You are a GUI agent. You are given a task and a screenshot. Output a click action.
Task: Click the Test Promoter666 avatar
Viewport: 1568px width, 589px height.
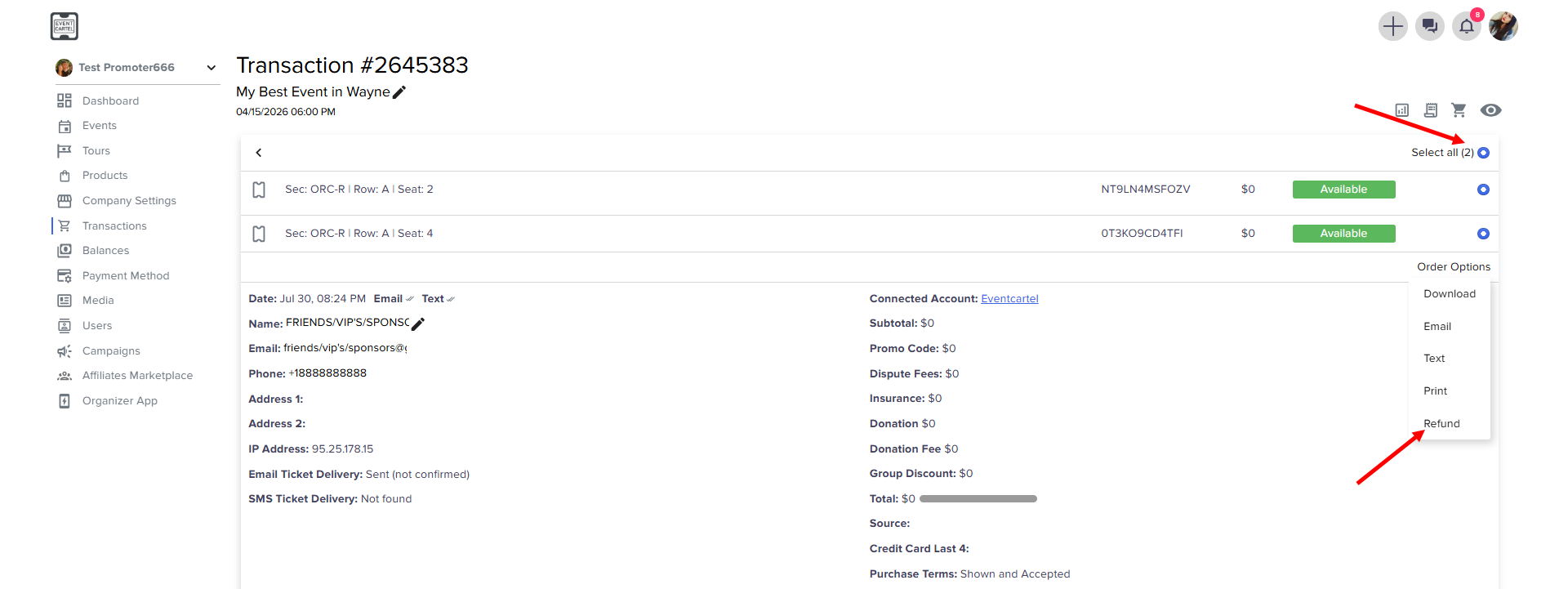click(64, 68)
